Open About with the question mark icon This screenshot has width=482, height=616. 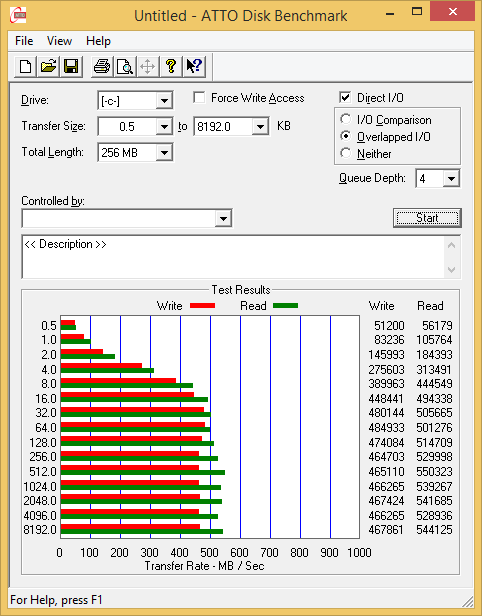tap(171, 66)
